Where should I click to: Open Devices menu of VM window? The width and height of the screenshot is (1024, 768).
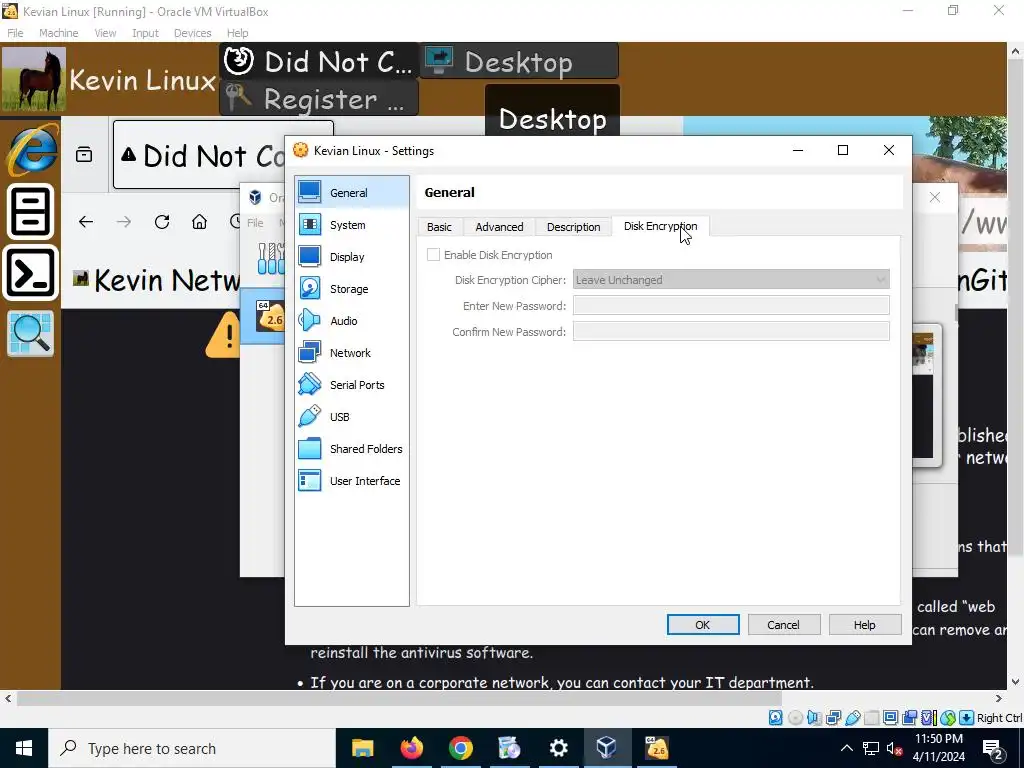coord(192,33)
